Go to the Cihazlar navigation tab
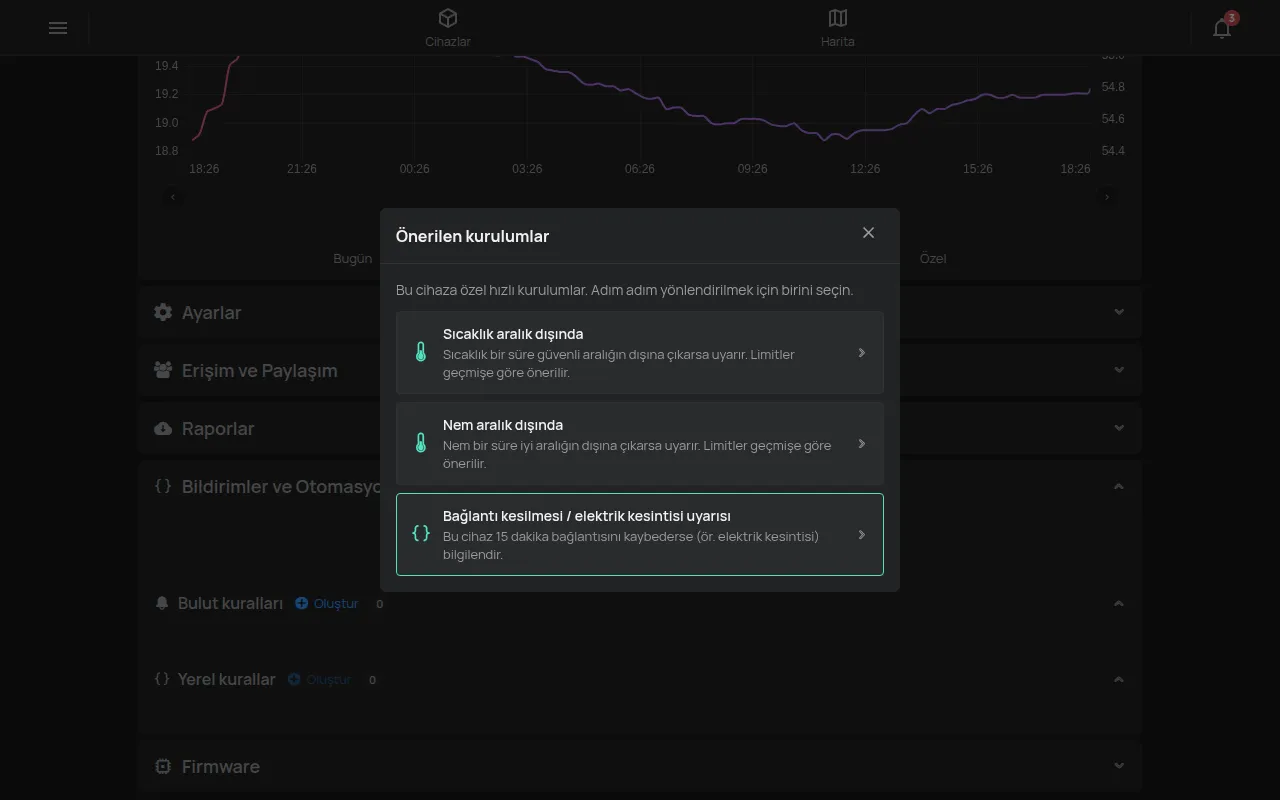The width and height of the screenshot is (1280, 800). 448,28
